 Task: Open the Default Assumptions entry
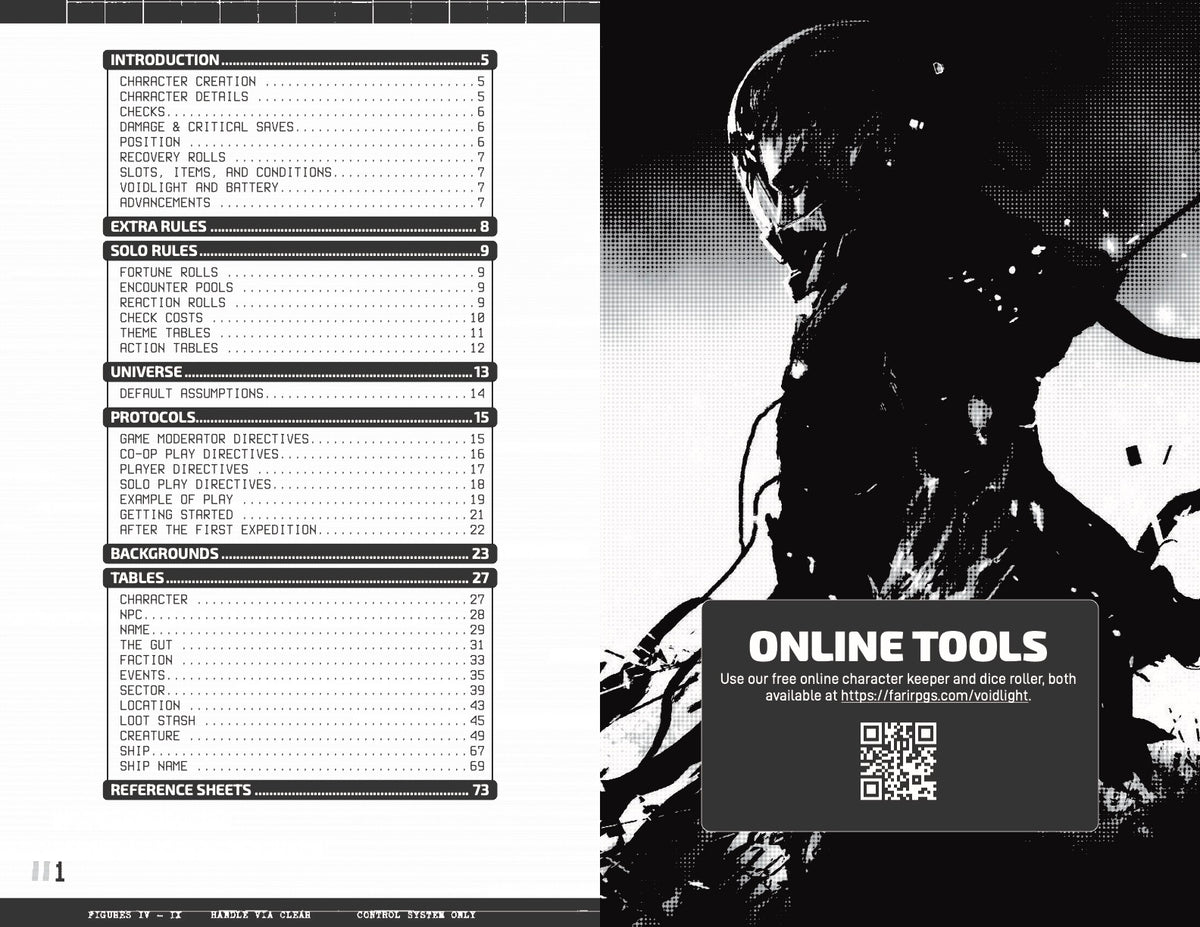[302, 394]
